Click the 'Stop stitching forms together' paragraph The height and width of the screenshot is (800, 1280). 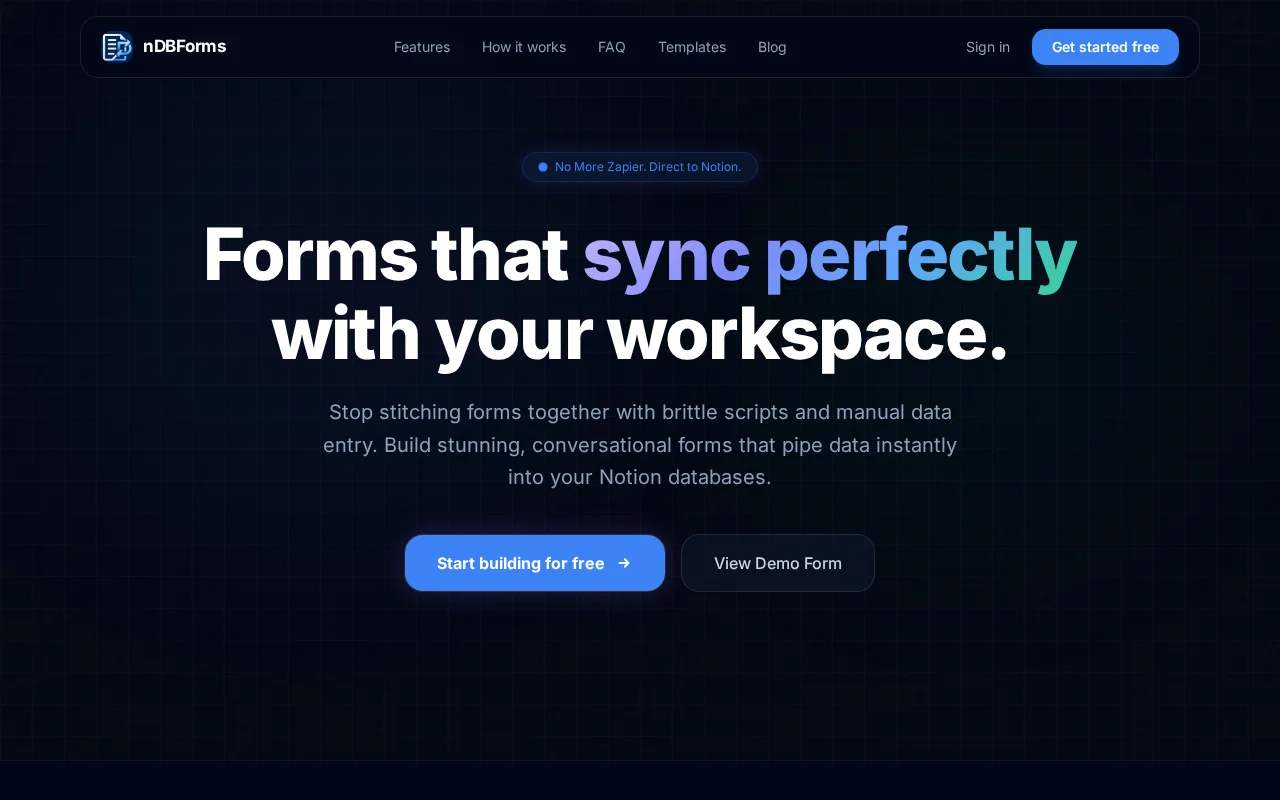pyautogui.click(x=640, y=444)
